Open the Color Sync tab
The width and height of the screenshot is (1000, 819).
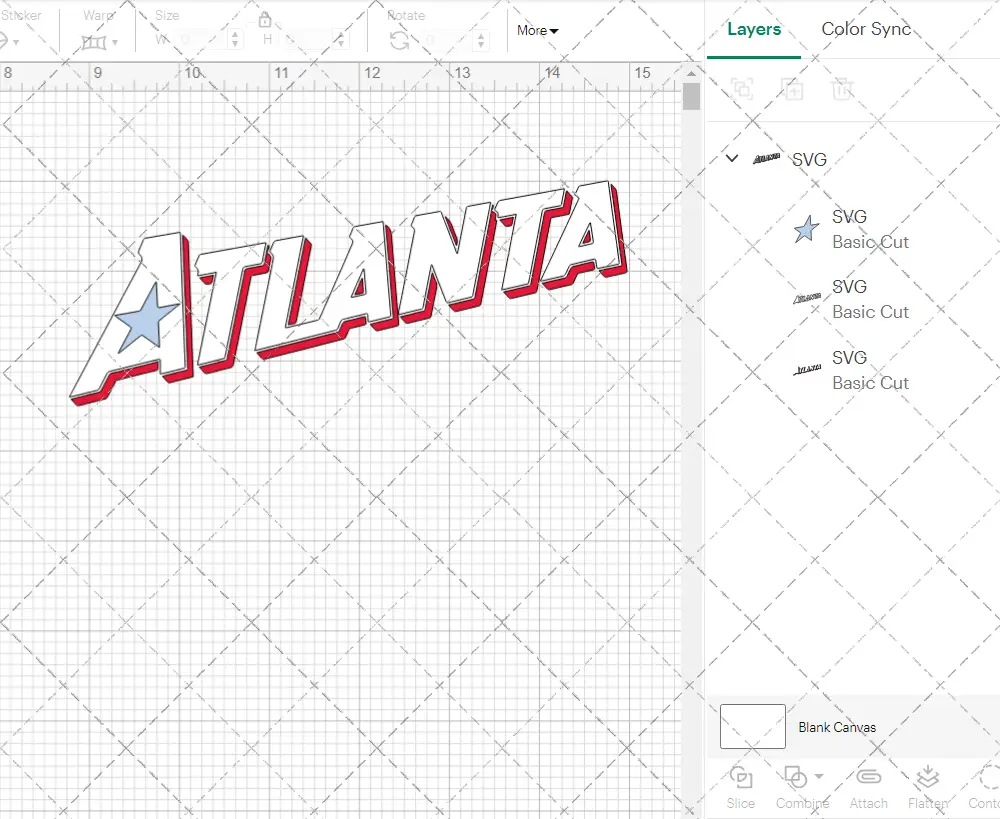point(865,29)
